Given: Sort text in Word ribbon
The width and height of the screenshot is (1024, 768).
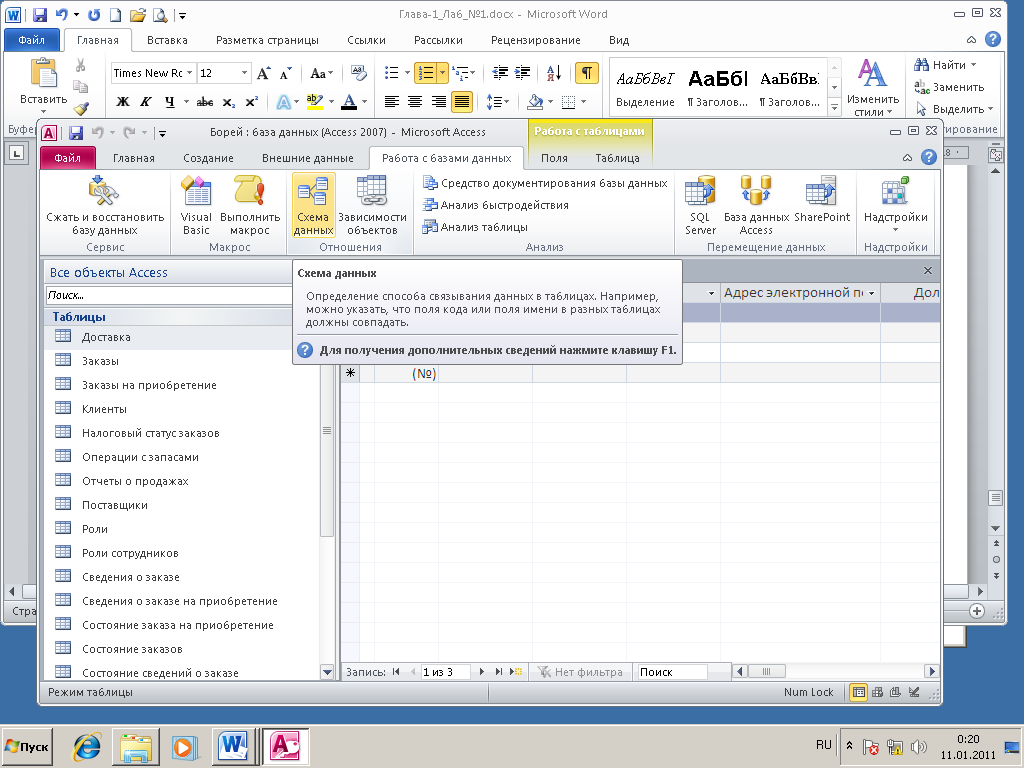Looking at the screenshot, I should click(554, 73).
